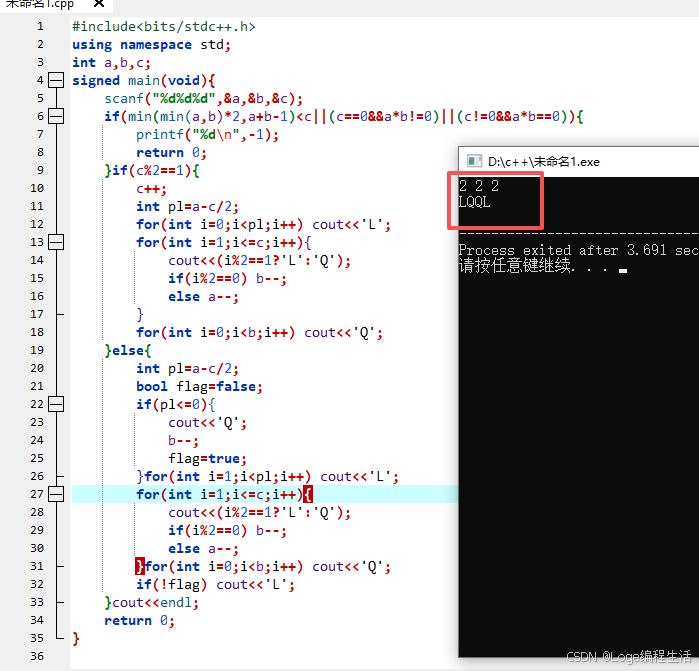
Task: Click the 'signed main(void){' line
Action: [144, 81]
